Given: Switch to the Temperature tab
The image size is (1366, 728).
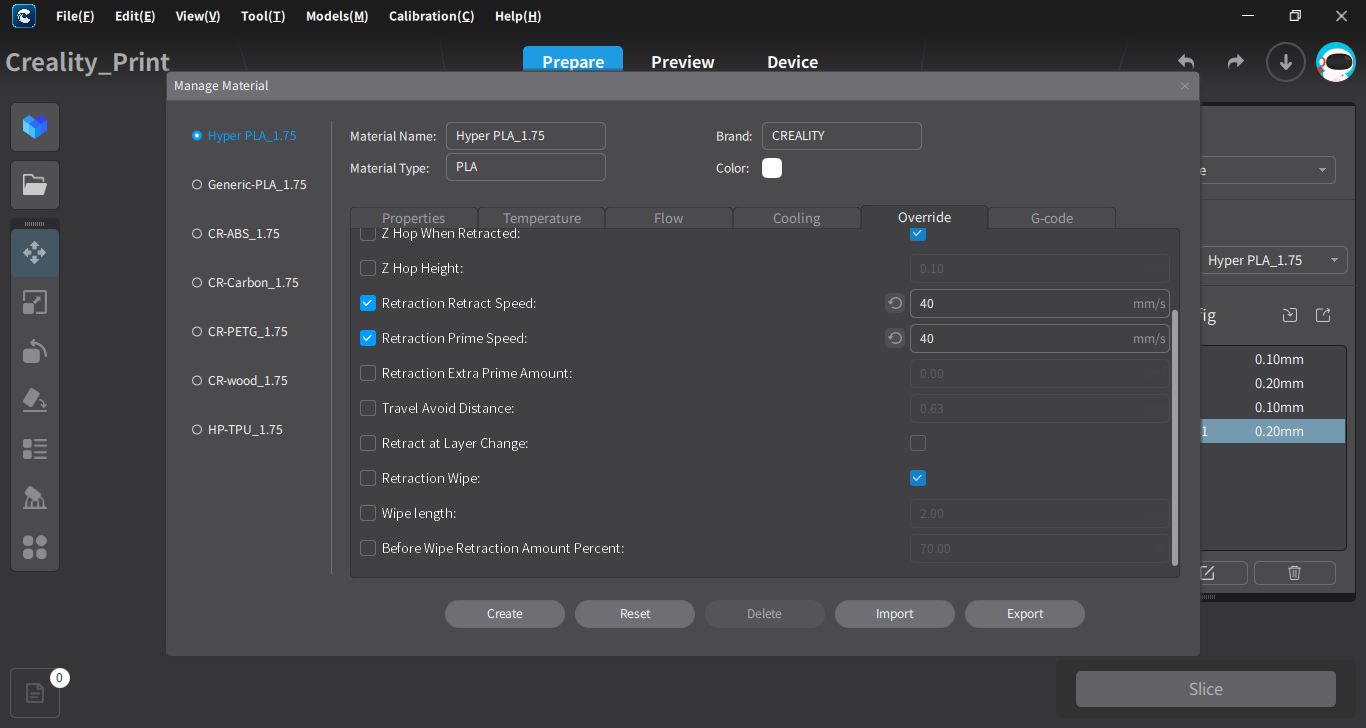Looking at the screenshot, I should point(541,218).
